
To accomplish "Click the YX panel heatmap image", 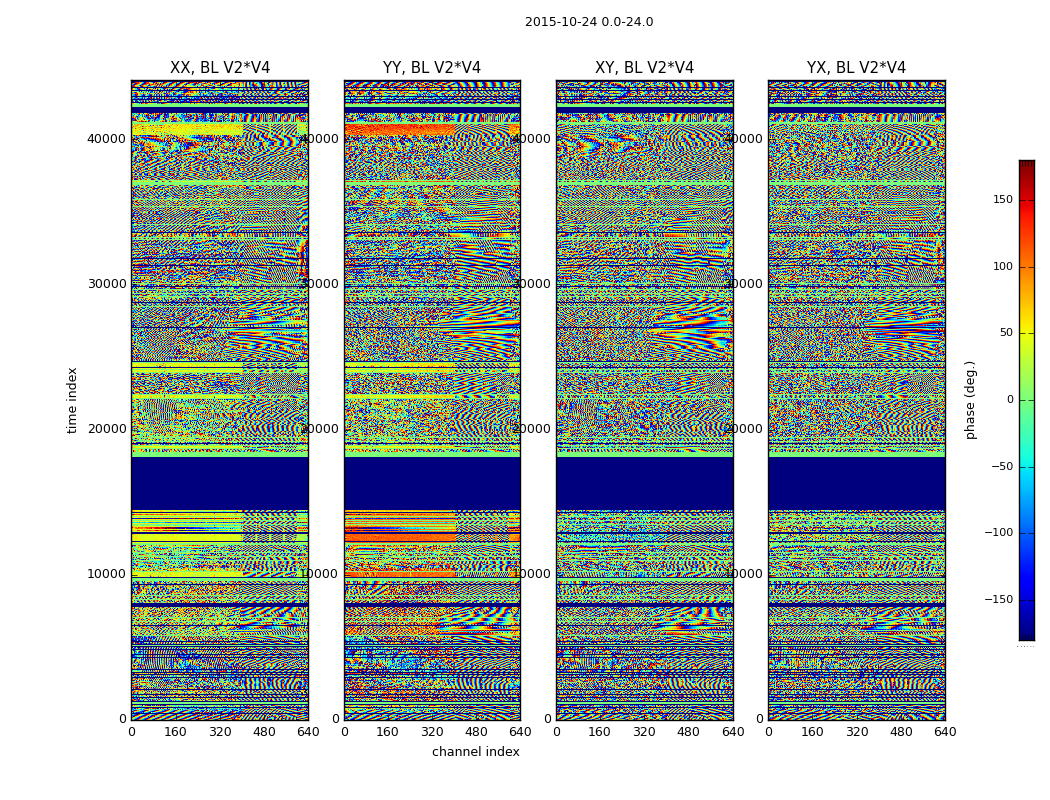I will (856, 400).
